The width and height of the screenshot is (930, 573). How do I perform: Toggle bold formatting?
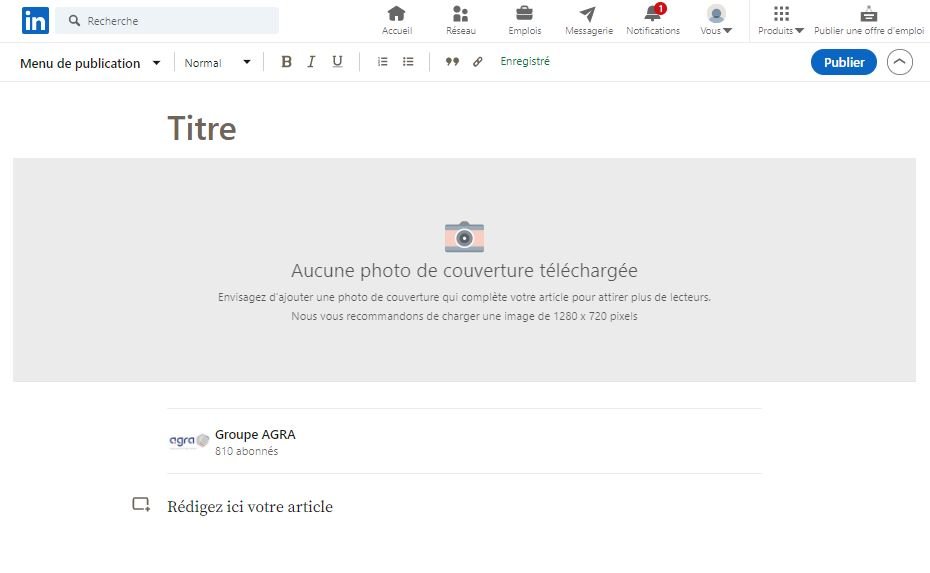coord(286,62)
